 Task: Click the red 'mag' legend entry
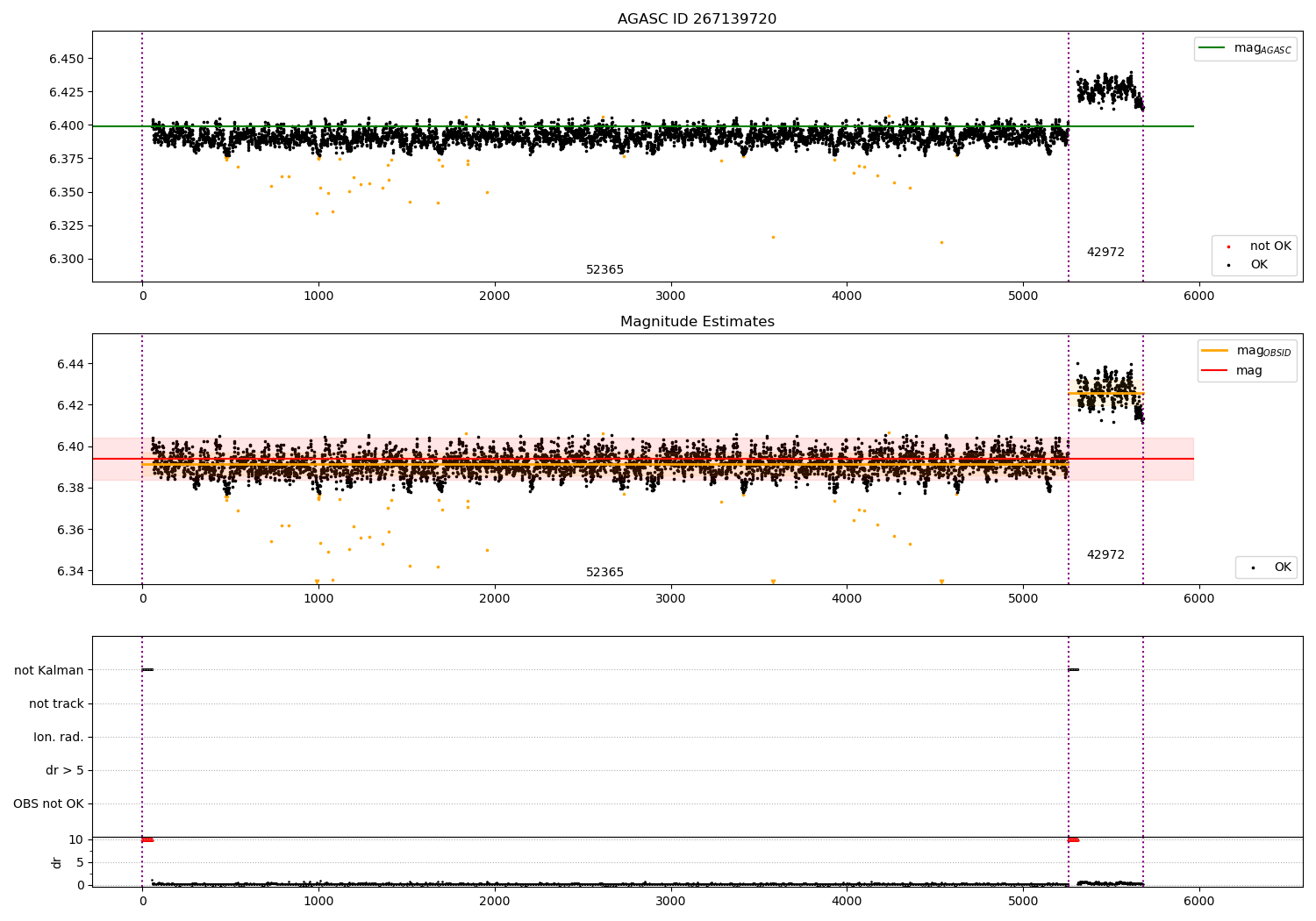1232,371
